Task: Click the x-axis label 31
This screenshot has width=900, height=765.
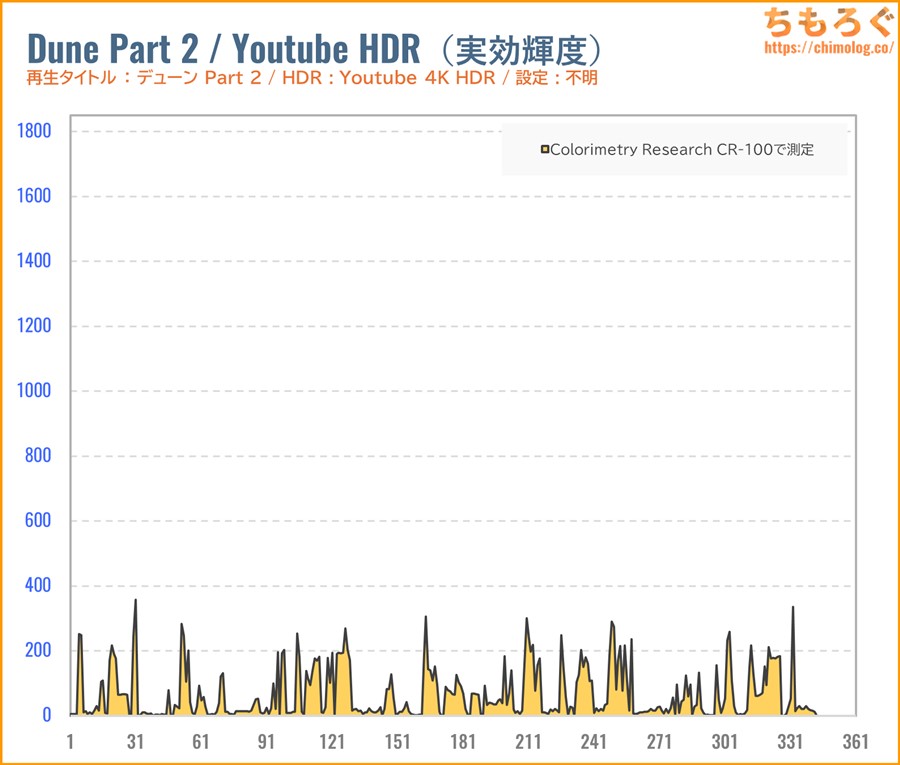Action: click(x=135, y=741)
